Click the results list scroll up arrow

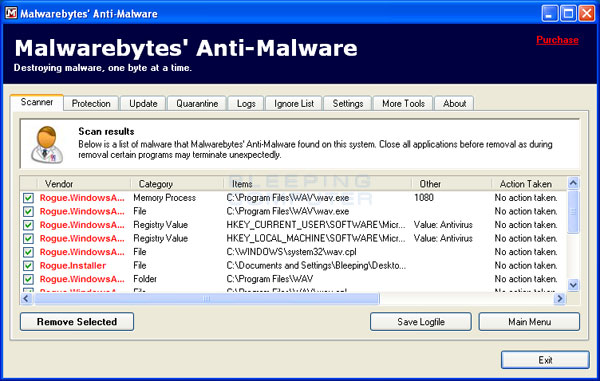click(x=573, y=183)
